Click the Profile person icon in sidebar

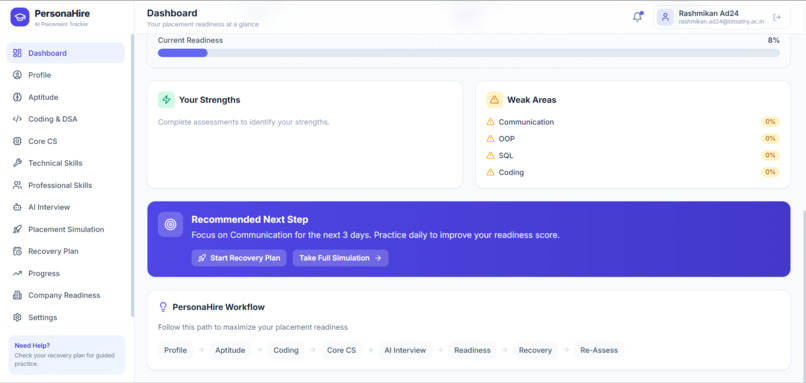tap(17, 75)
